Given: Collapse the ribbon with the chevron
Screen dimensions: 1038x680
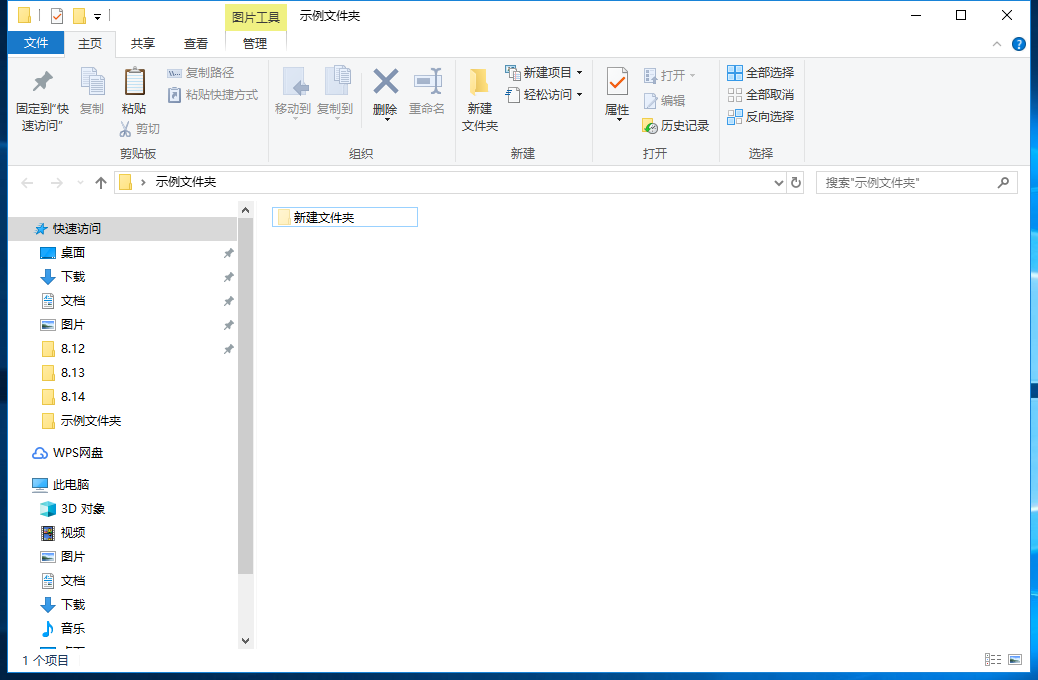Looking at the screenshot, I should pyautogui.click(x=996, y=44).
